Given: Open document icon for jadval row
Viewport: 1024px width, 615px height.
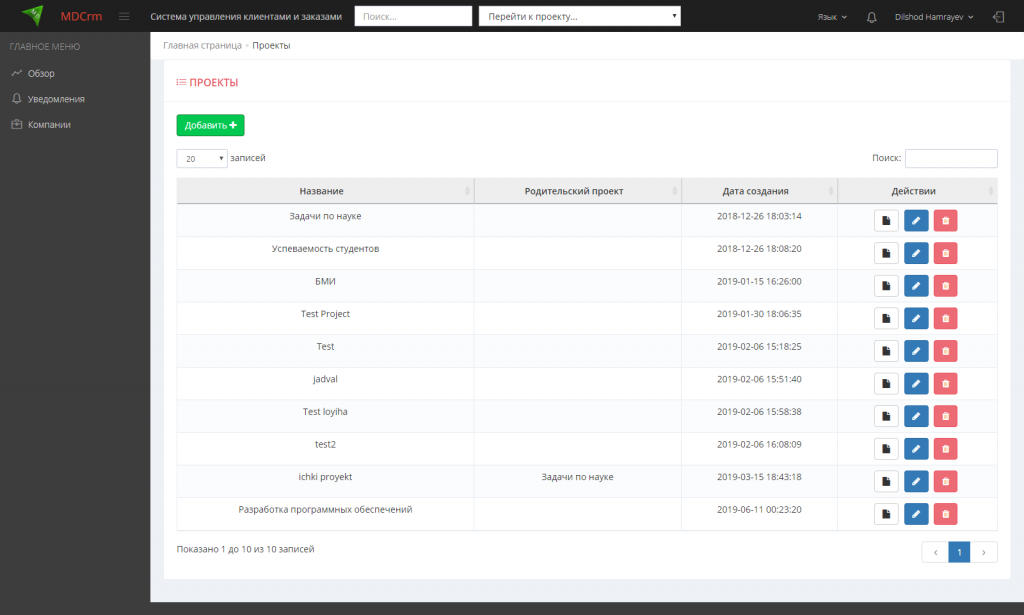Looking at the screenshot, I should [886, 384].
